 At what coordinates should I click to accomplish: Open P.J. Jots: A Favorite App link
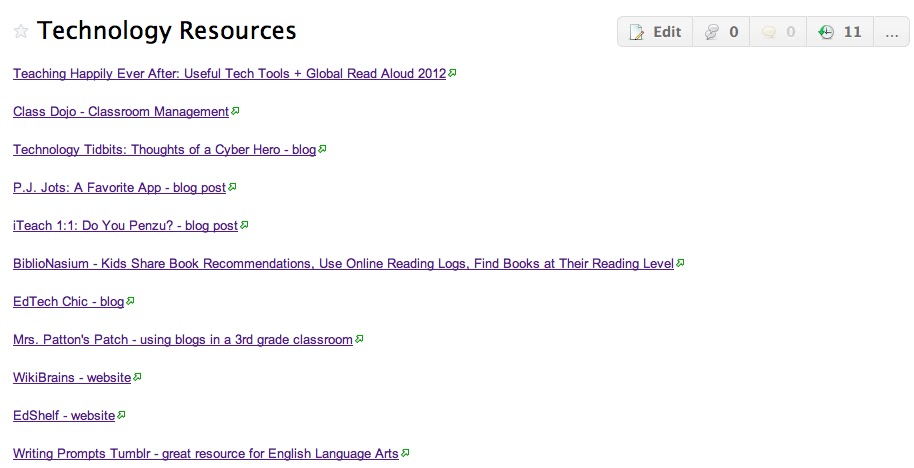point(119,188)
